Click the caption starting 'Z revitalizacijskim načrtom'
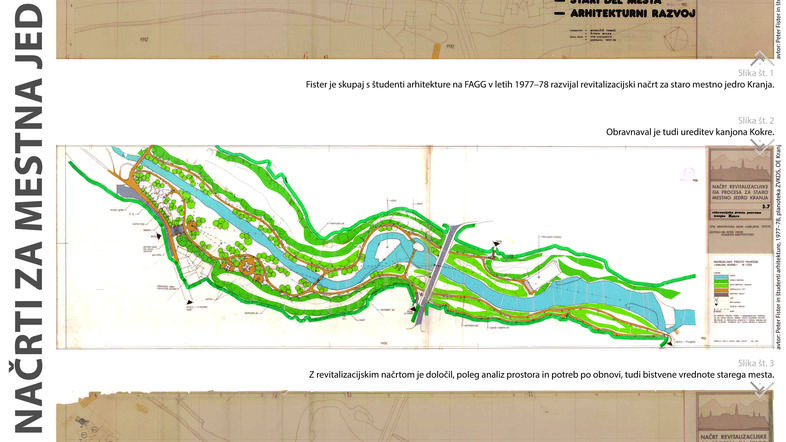Viewport: 786px width, 442px height. tap(541, 374)
